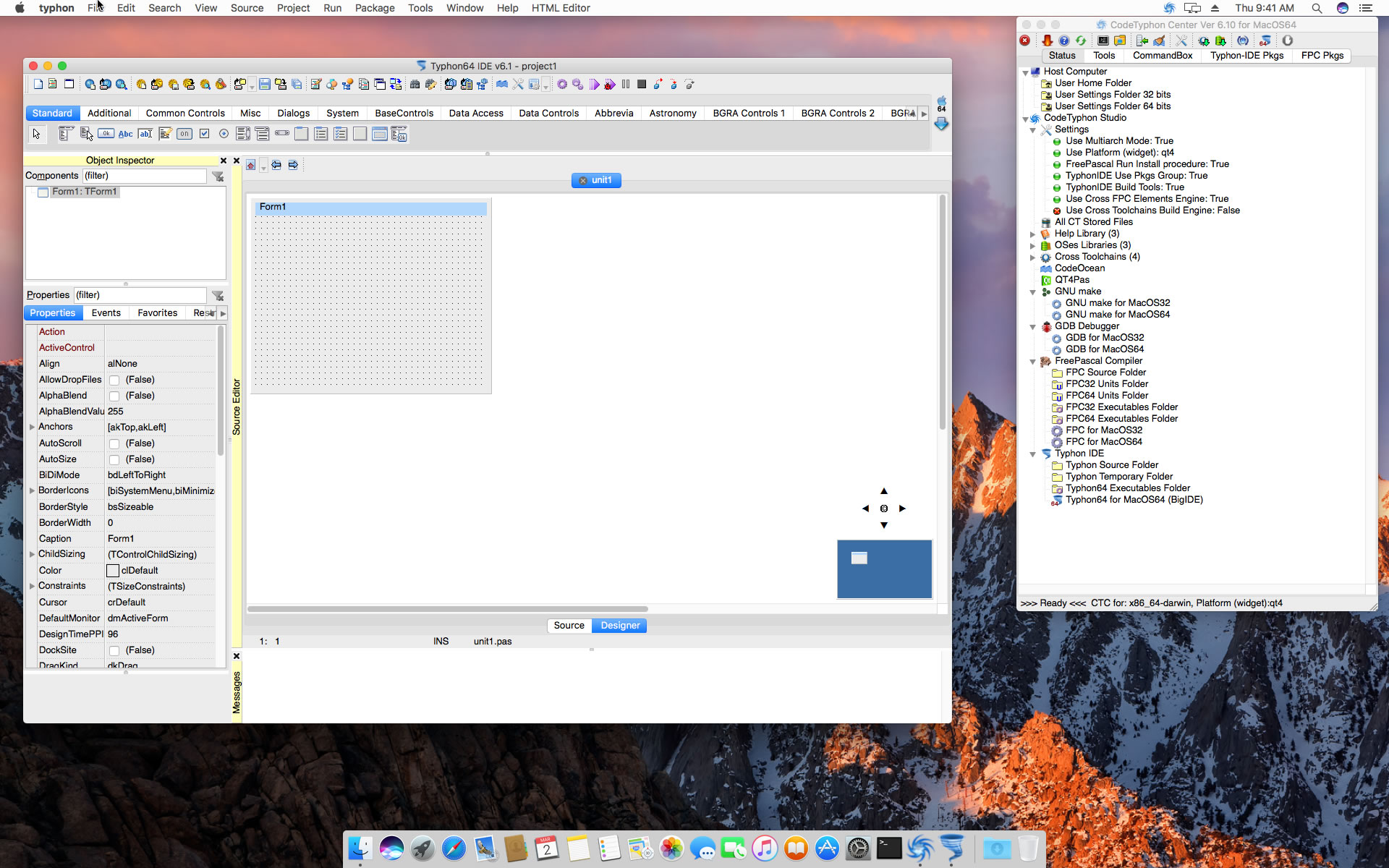Switch to the Dialogs palette tab
The image size is (1389, 868).
(293, 113)
